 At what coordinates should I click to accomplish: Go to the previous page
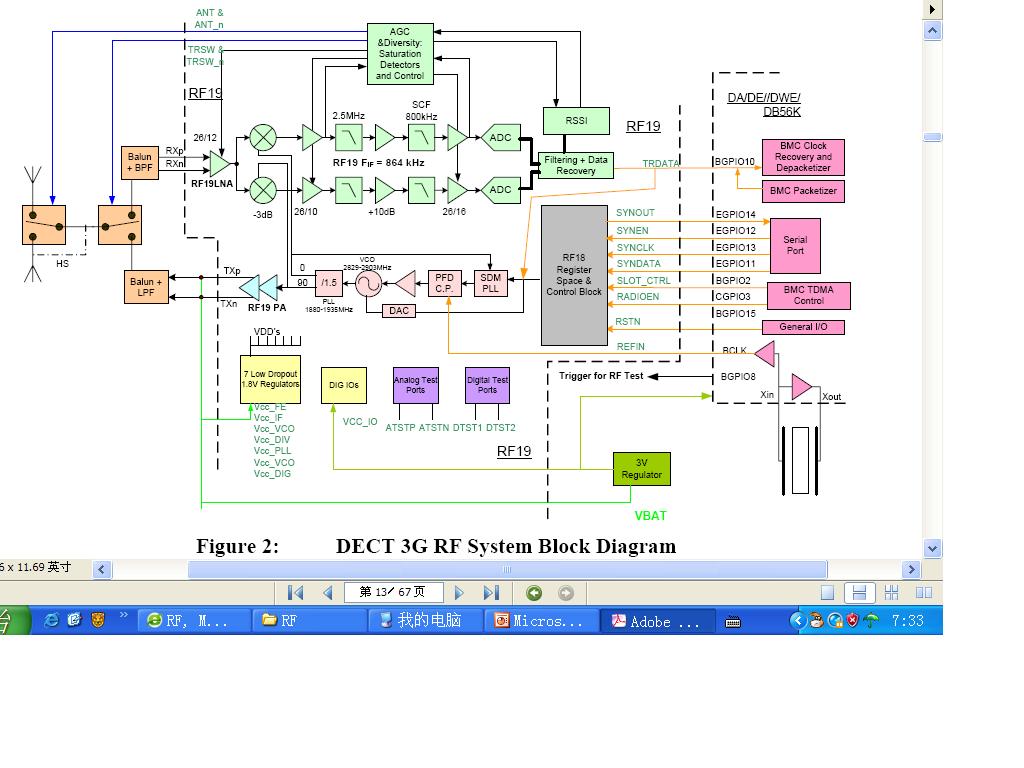coord(328,592)
